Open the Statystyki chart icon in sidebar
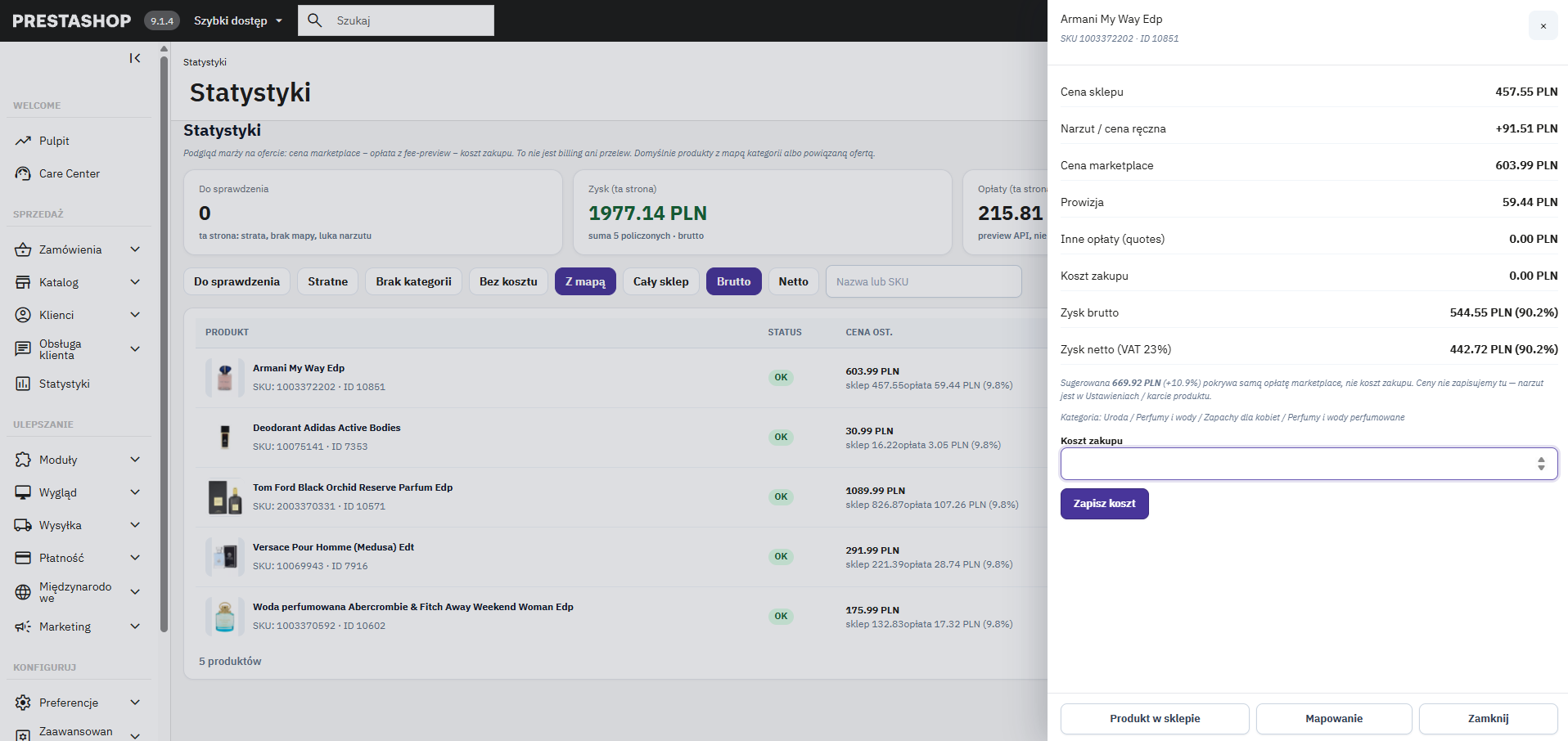 point(23,384)
